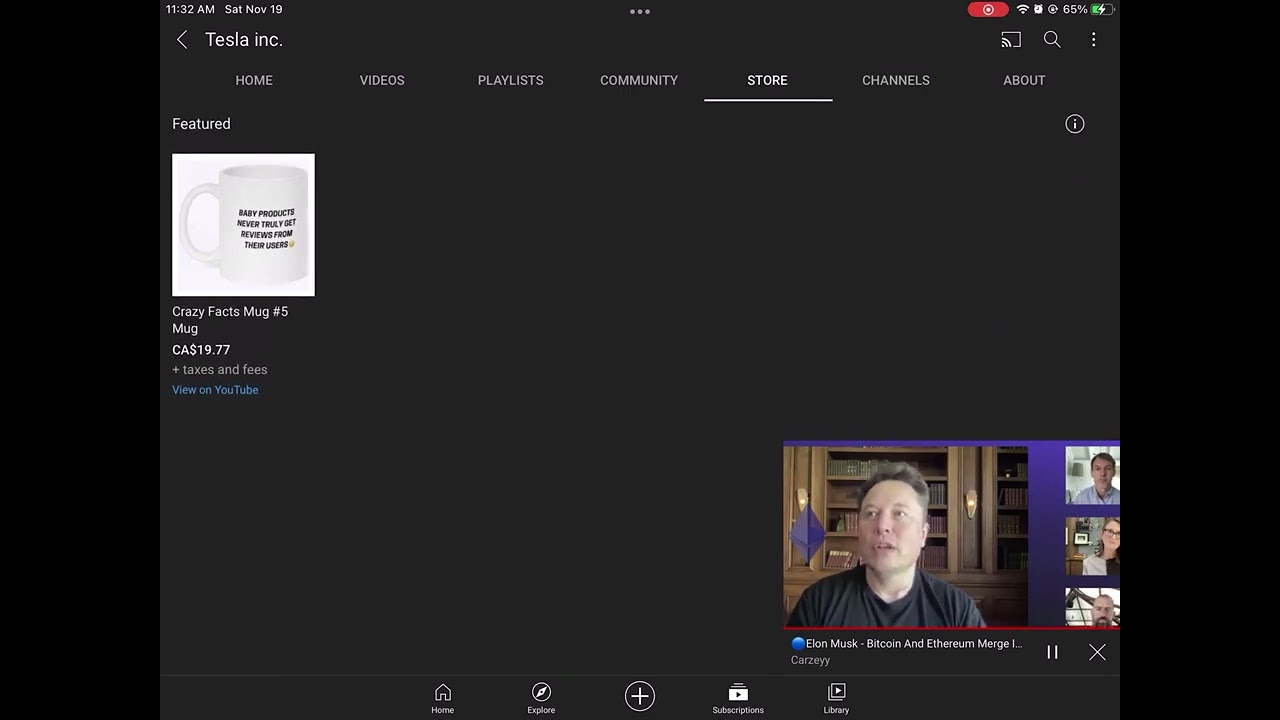This screenshot has height=720, width=1280.
Task: Open Library in the bottom navigation
Action: pyautogui.click(x=836, y=698)
